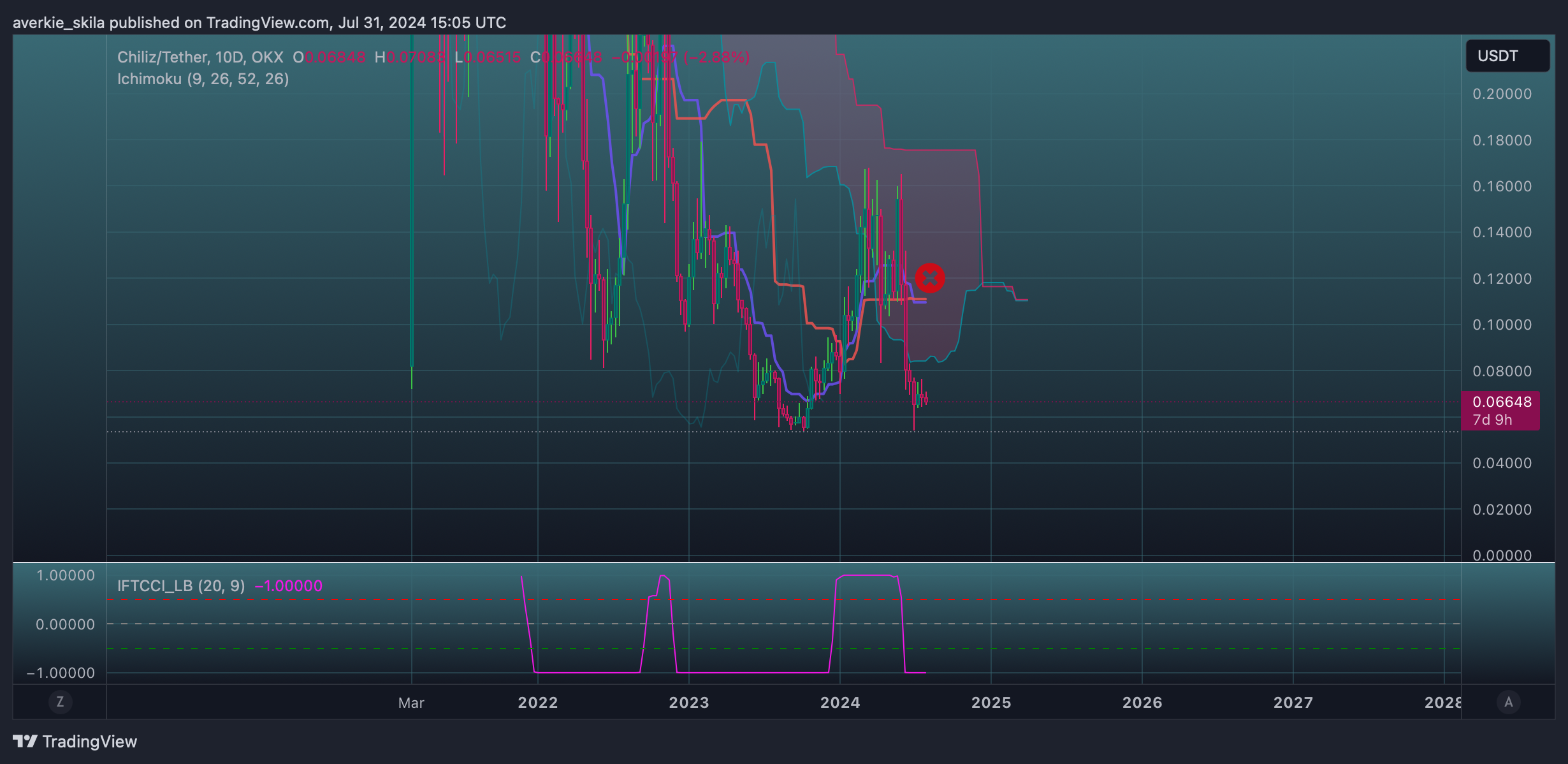The width and height of the screenshot is (1568, 764).
Task: Click the current price label 0.06648
Action: (x=1502, y=402)
